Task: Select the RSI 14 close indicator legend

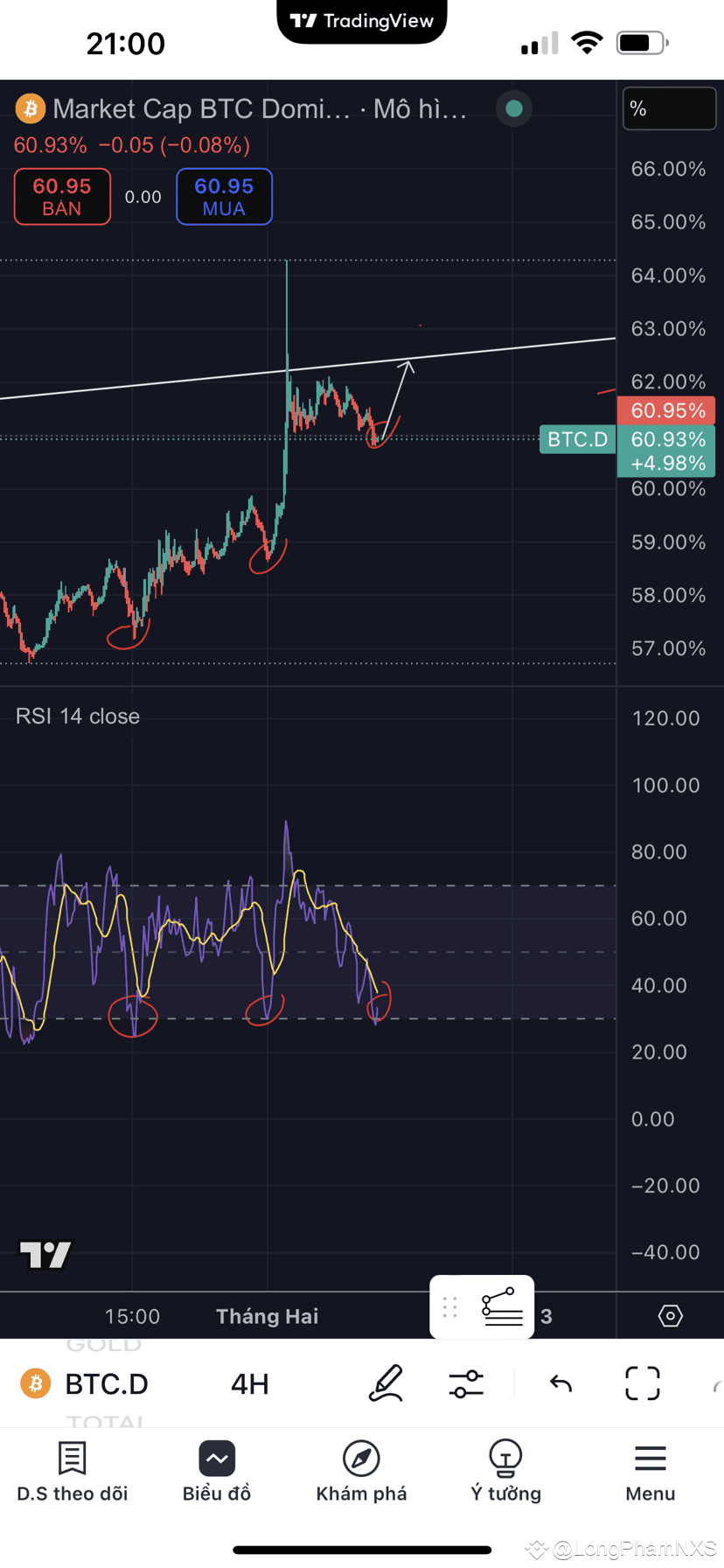Action: 78,716
